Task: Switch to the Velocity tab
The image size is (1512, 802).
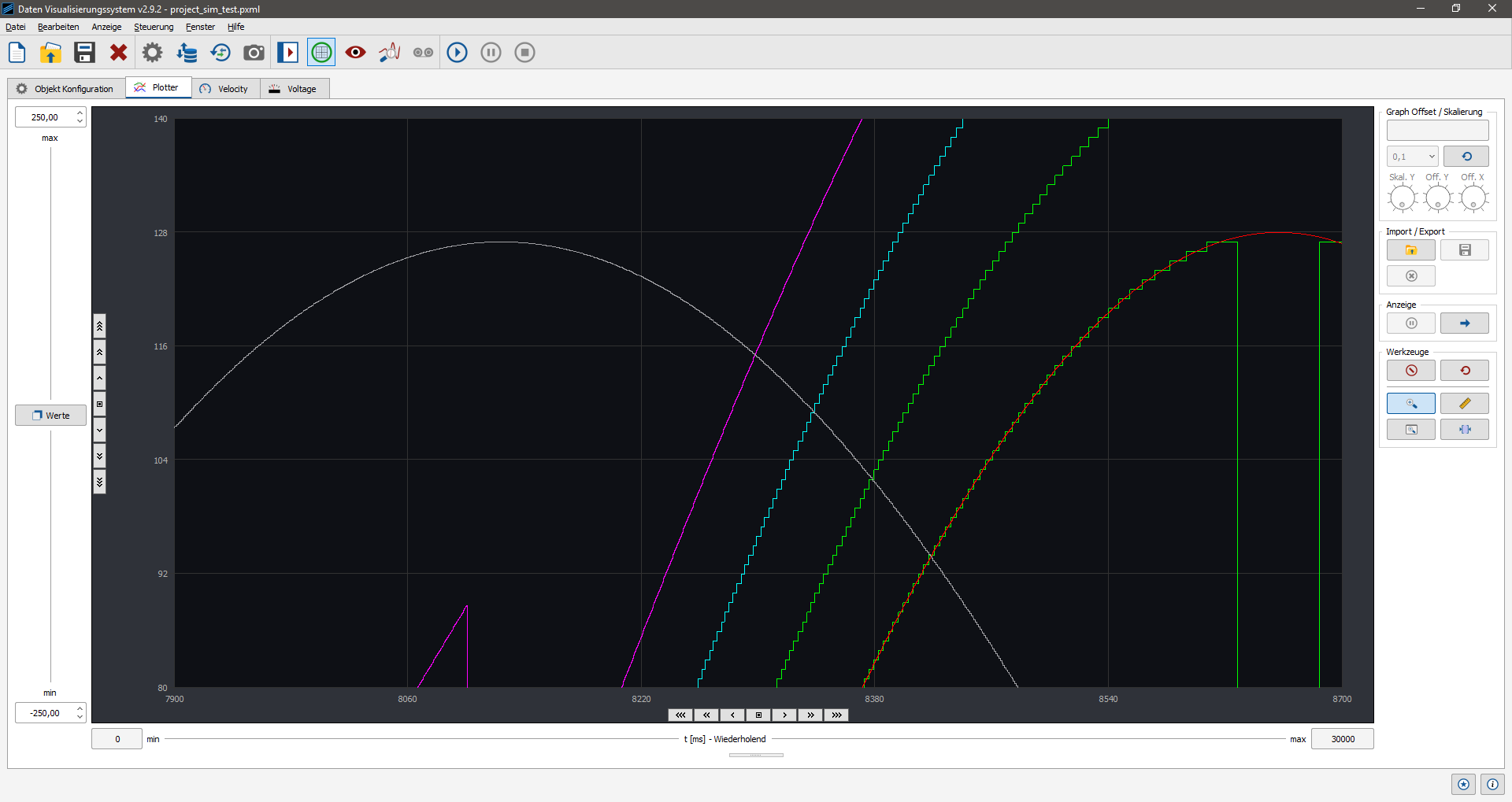Action: click(225, 89)
